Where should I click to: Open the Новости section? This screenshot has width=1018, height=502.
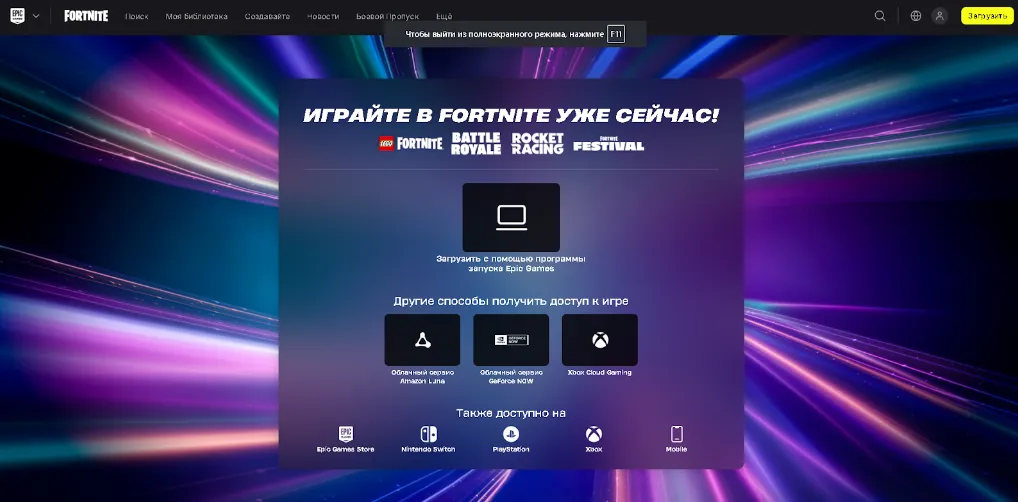click(x=323, y=16)
